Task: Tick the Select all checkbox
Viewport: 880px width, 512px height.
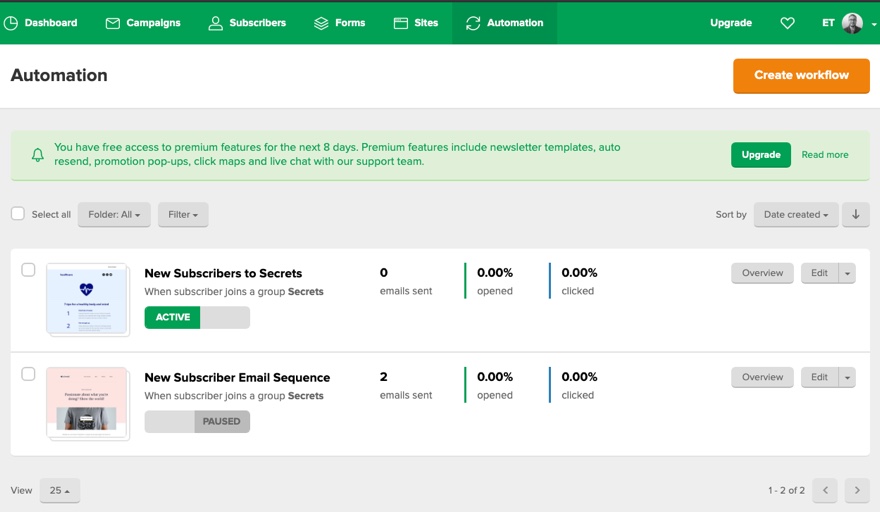Action: tap(18, 214)
